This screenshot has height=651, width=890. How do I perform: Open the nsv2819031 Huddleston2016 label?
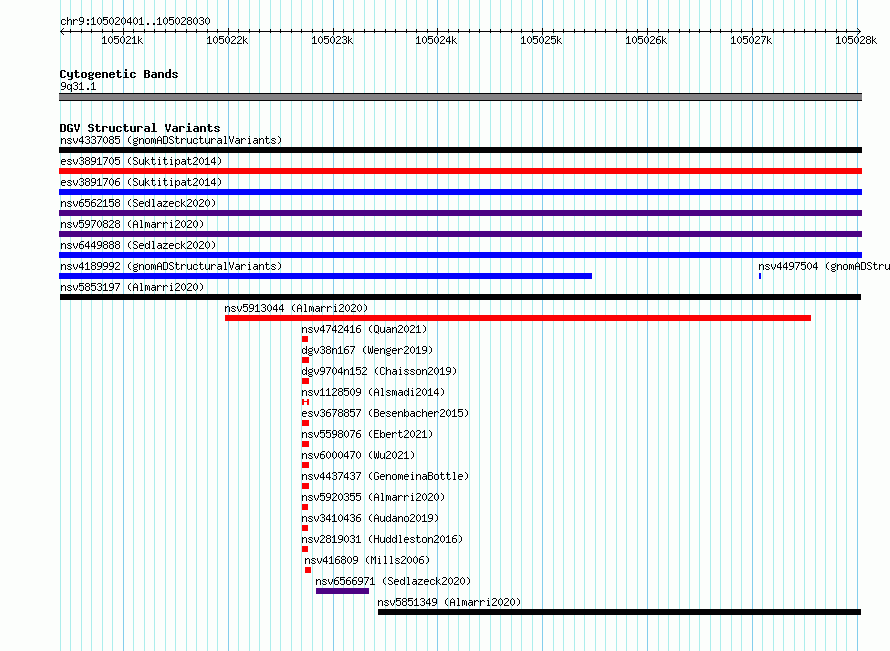[382, 539]
